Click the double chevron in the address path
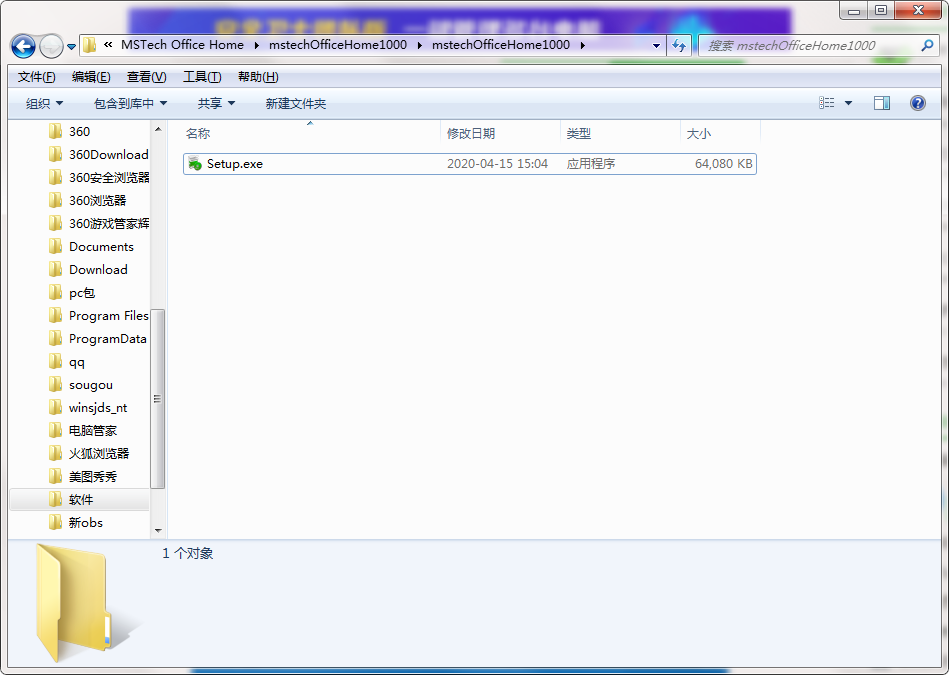The width and height of the screenshot is (949, 675). tap(108, 45)
